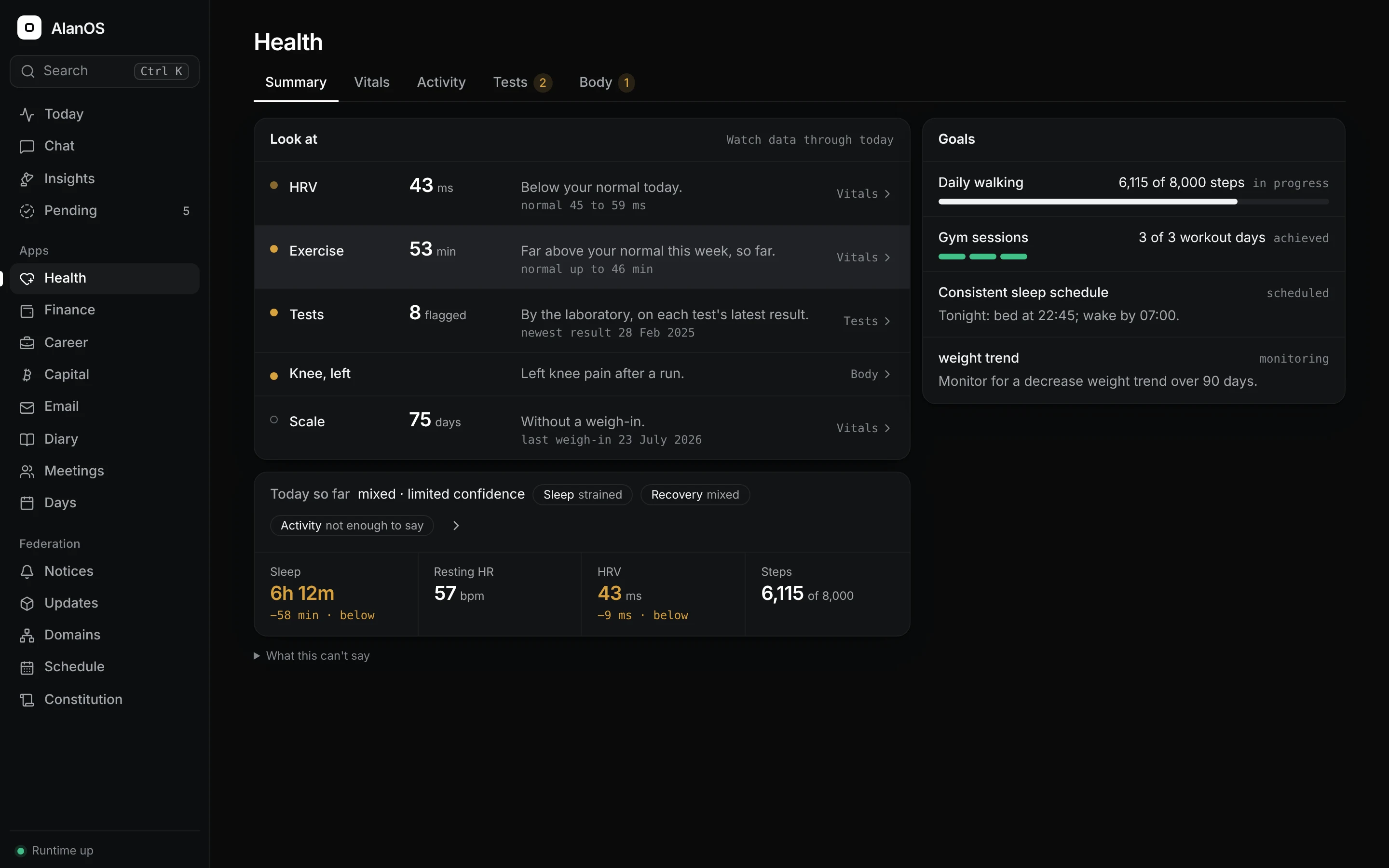
Task: Click the Days calendar icon
Action: [27, 503]
